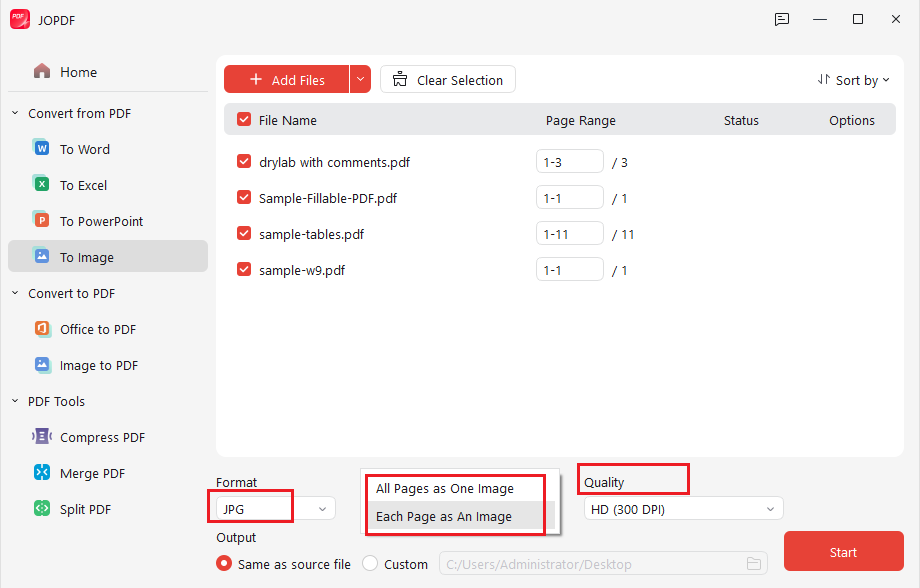Click the Office icon beside Office to PDF
The image size is (920, 588).
(42, 328)
